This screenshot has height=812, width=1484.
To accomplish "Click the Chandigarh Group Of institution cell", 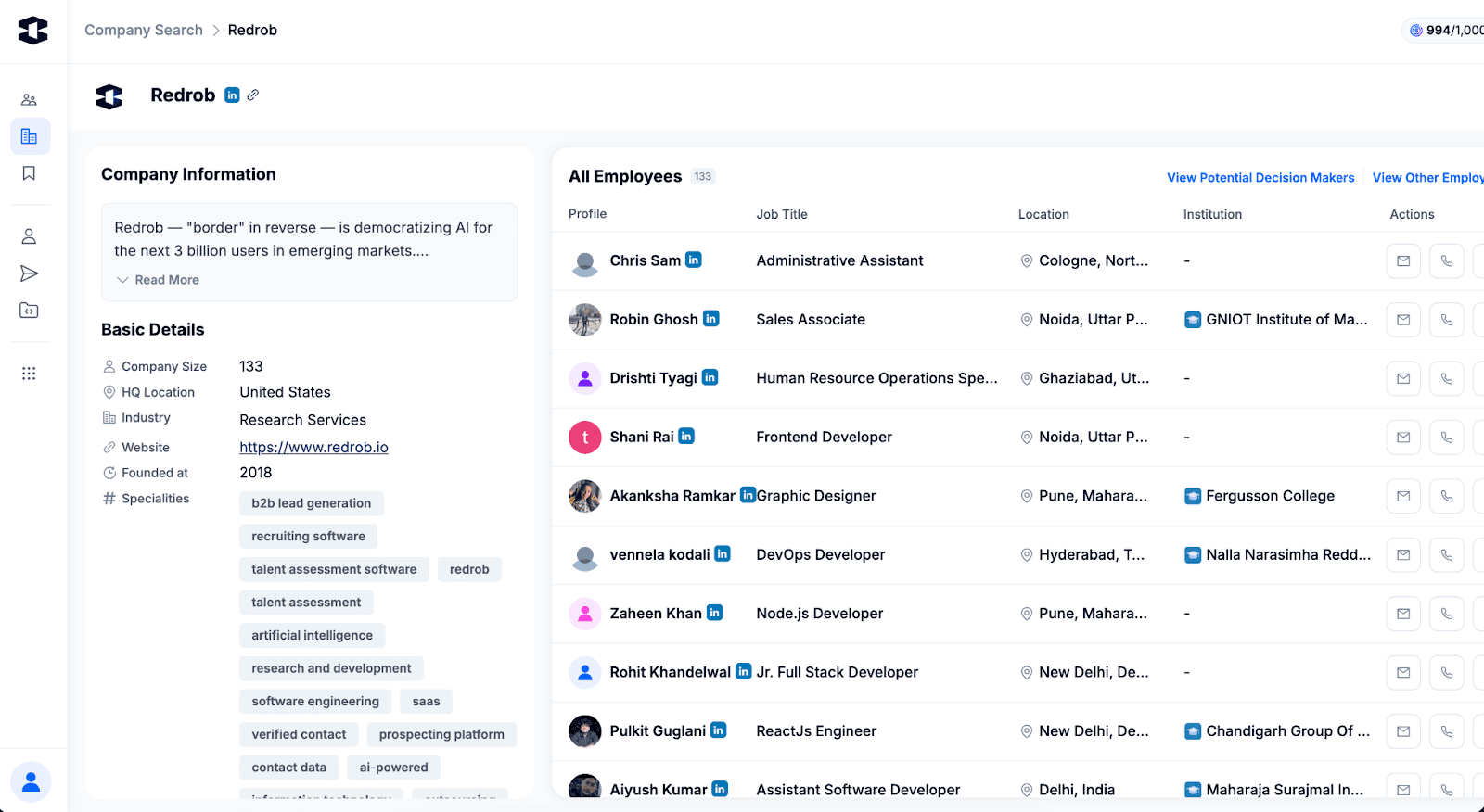I will pyautogui.click(x=1277, y=731).
